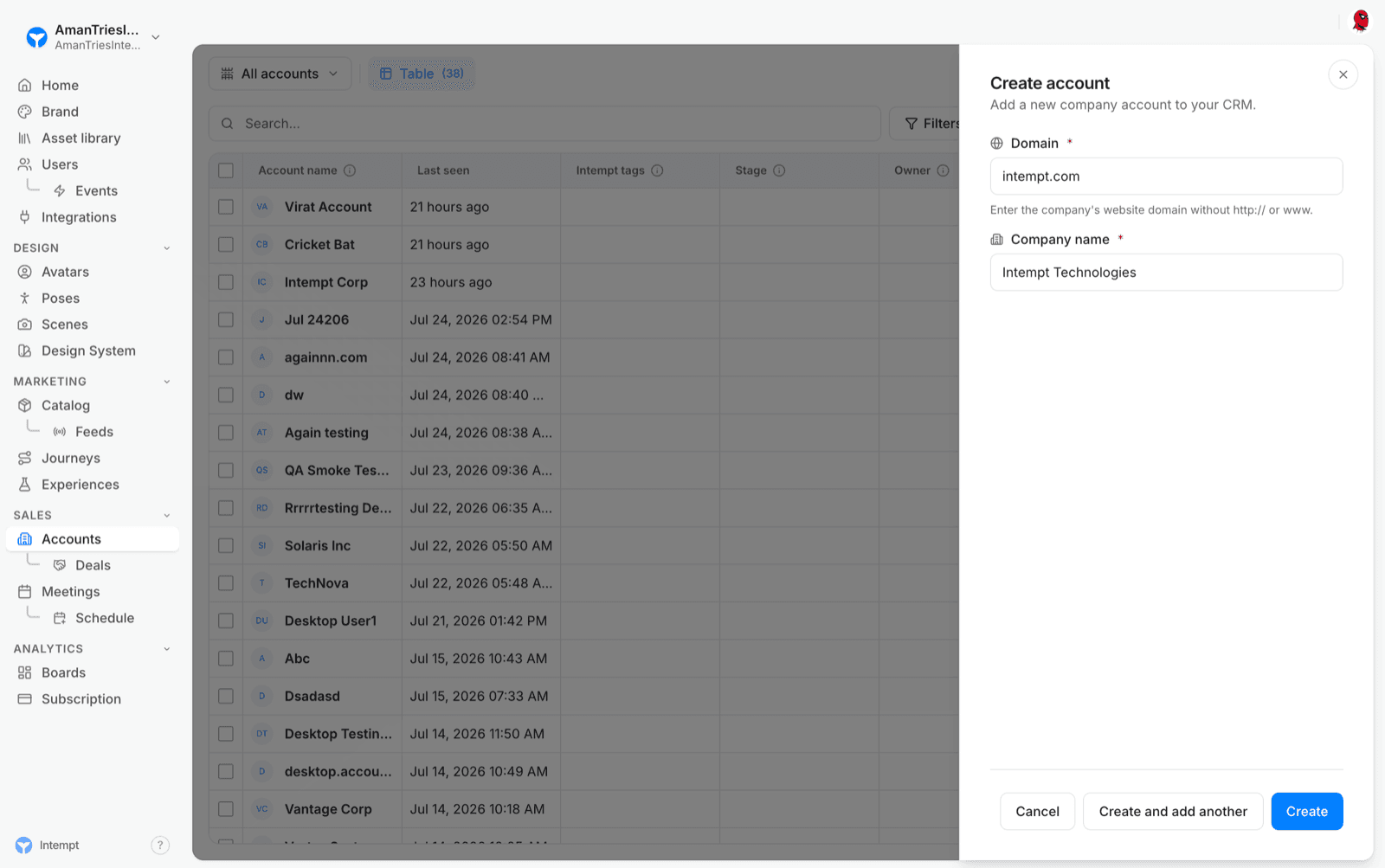Viewport: 1385px width, 868px height.
Task: Collapse the MARKETING section
Action: (167, 382)
